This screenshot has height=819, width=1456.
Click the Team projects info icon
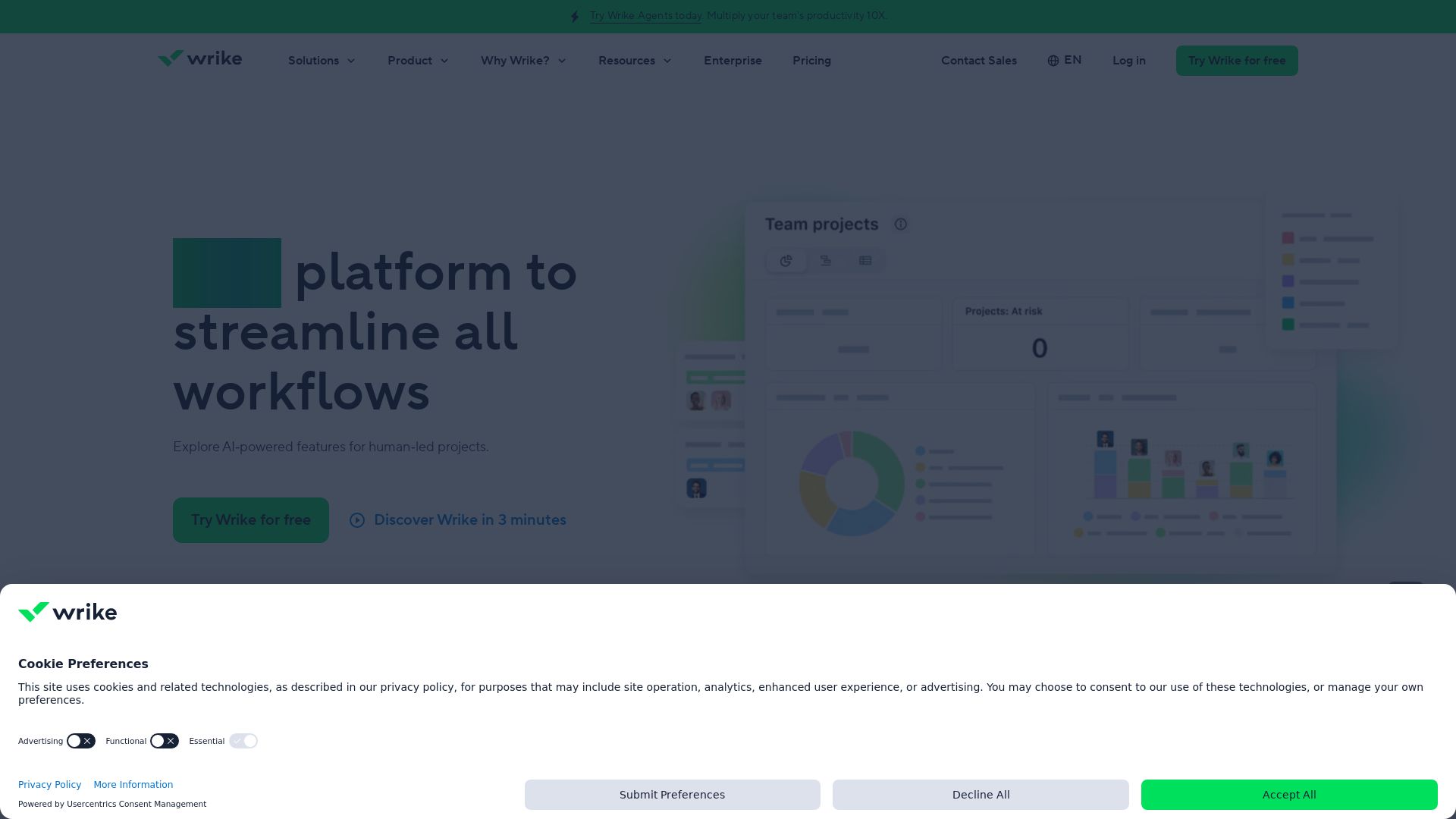pyautogui.click(x=900, y=224)
